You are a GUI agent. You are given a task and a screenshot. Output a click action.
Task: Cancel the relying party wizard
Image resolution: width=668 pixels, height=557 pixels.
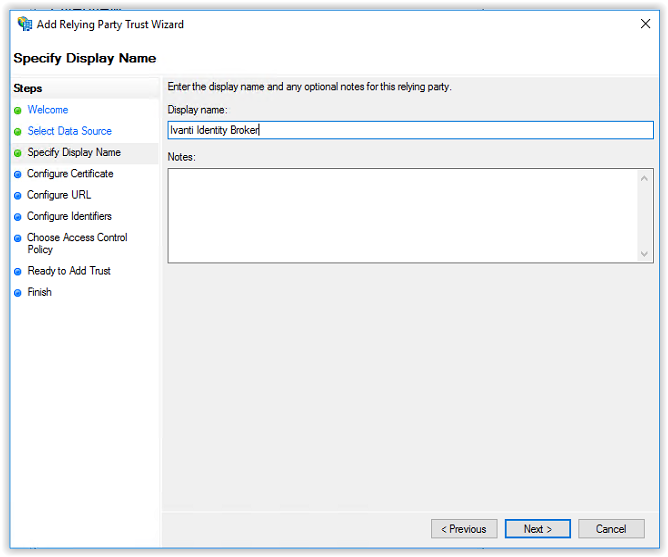611,529
